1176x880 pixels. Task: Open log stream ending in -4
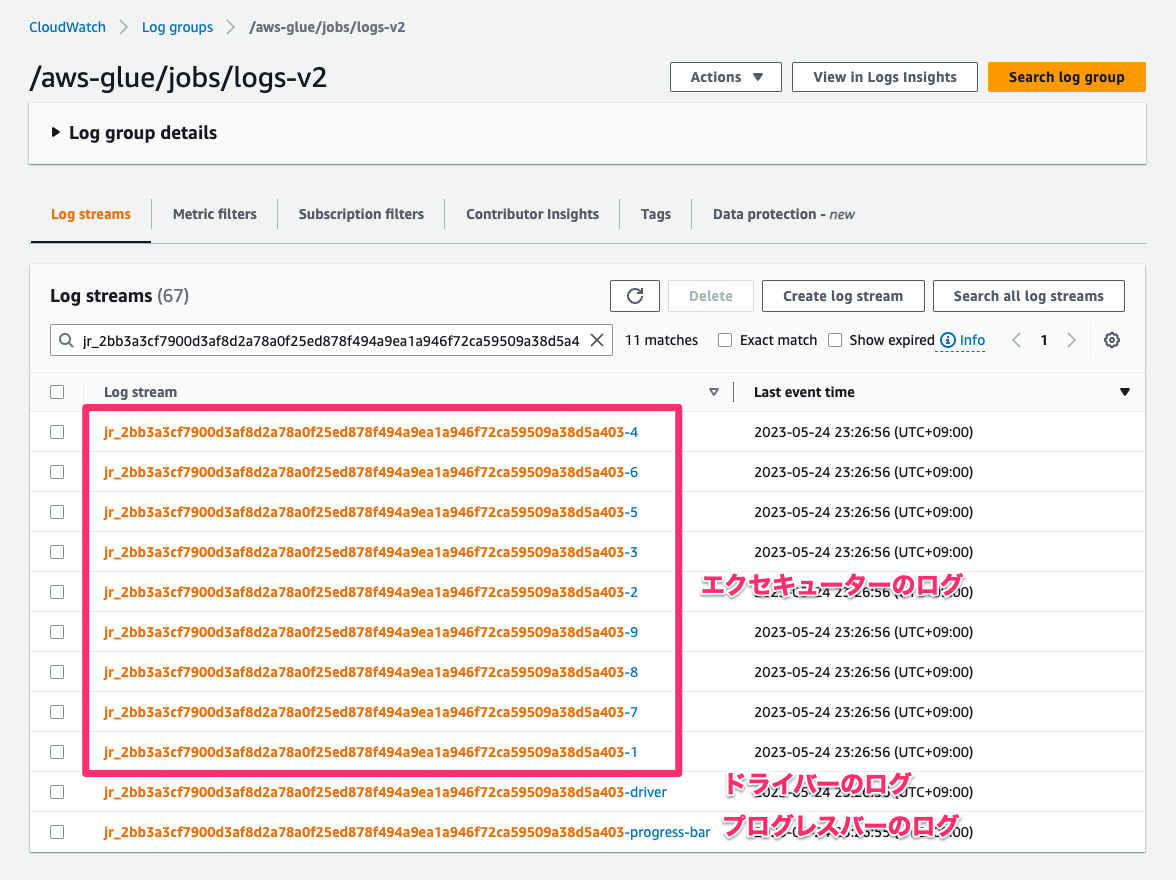pos(370,432)
